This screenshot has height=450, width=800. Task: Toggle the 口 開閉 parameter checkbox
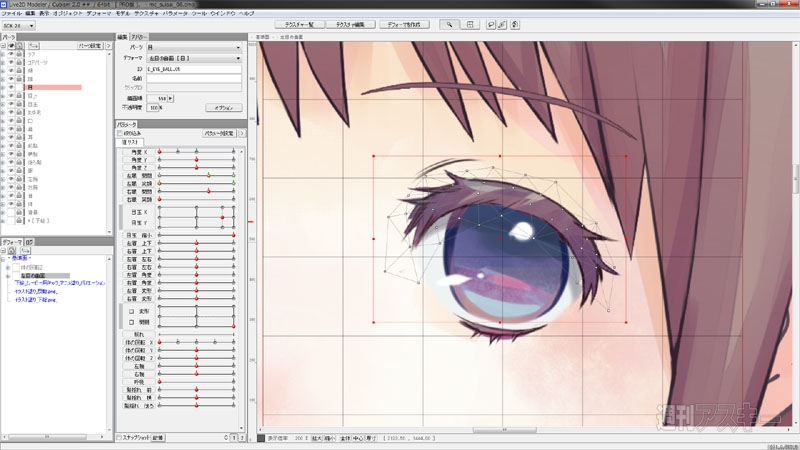(x=132, y=322)
